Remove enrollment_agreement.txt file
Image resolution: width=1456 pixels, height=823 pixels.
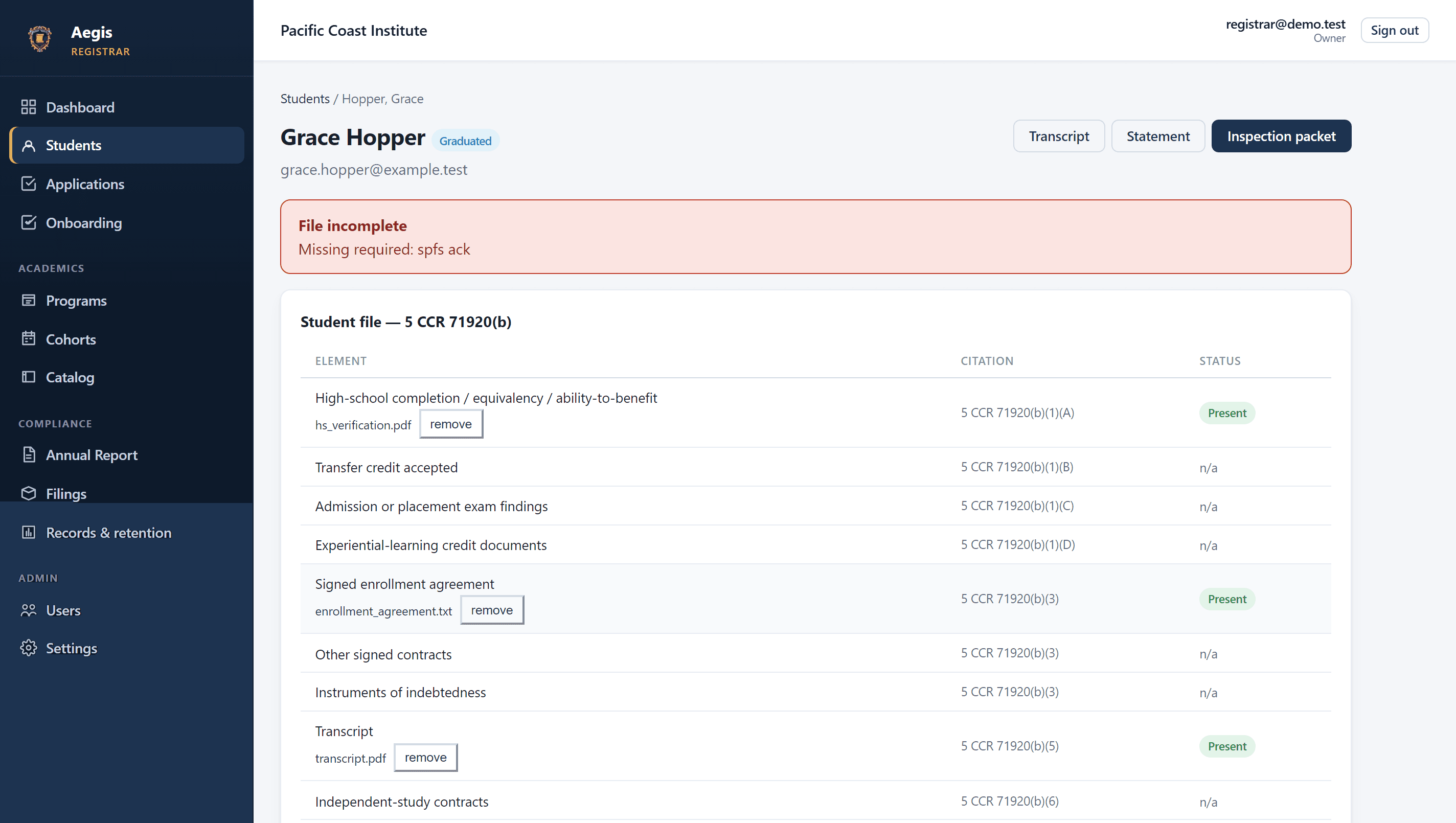492,610
